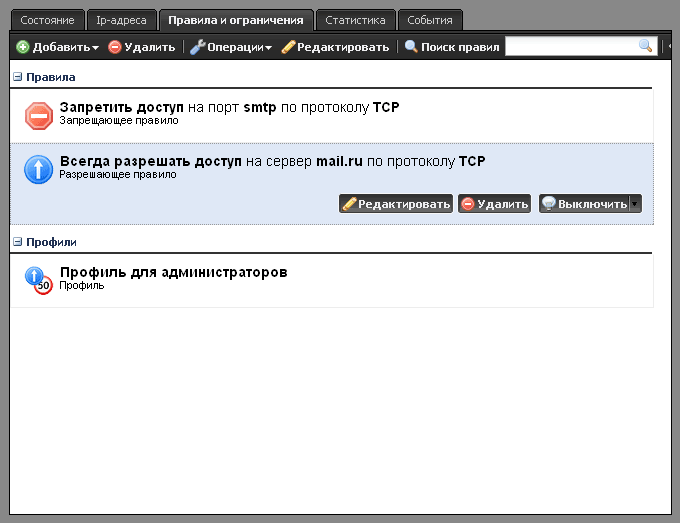Click the red stop icon of the smtp rule
The height and width of the screenshot is (523, 680).
pos(39,116)
